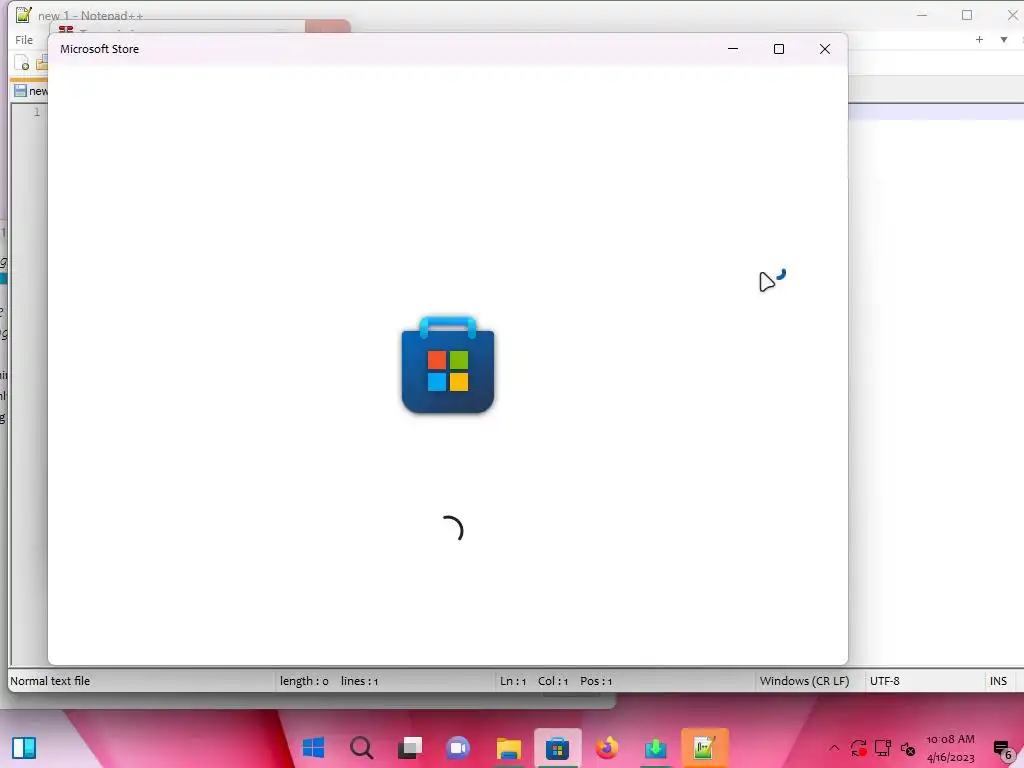This screenshot has width=1024, height=768.
Task: Open the Widgets panel from the taskbar
Action: point(24,748)
